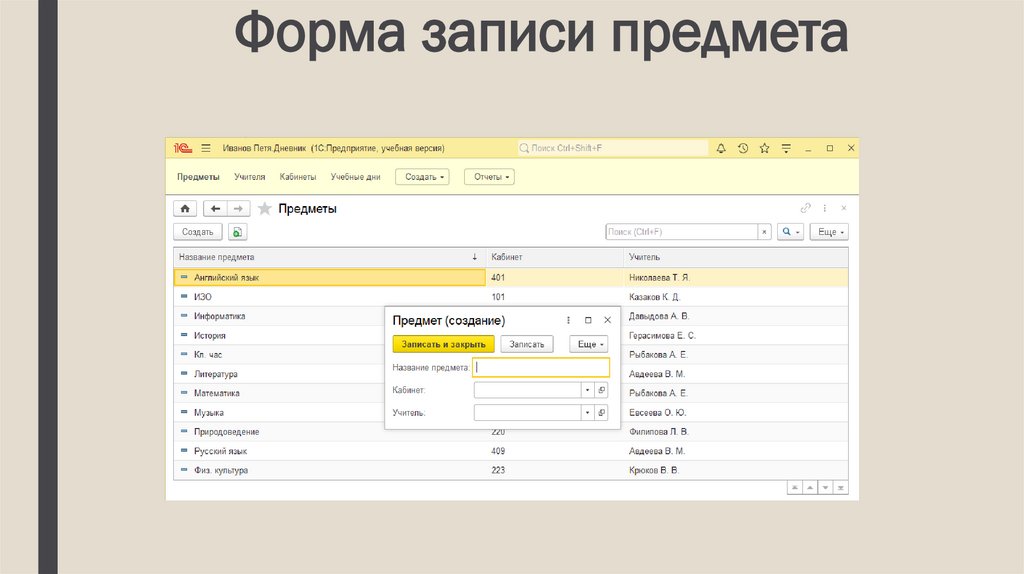Switch to Предметы section
Viewport: 1024px width, 574px height.
(198, 177)
